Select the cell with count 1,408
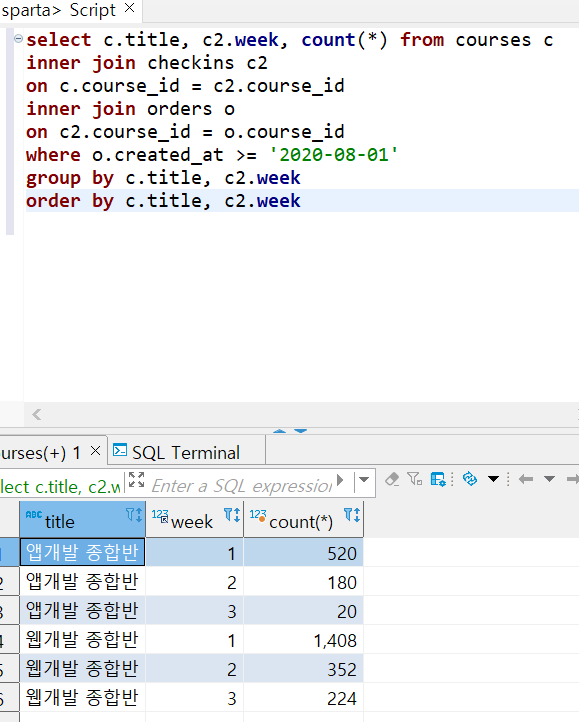The width and height of the screenshot is (579, 722). click(x=304, y=640)
